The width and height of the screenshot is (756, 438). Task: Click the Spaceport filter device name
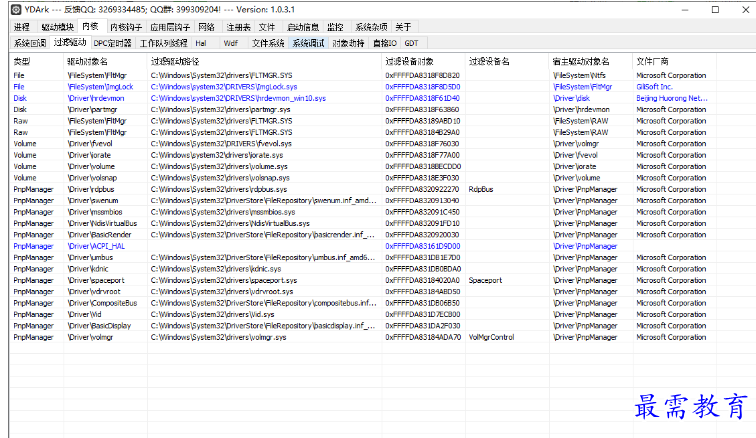[x=485, y=280]
